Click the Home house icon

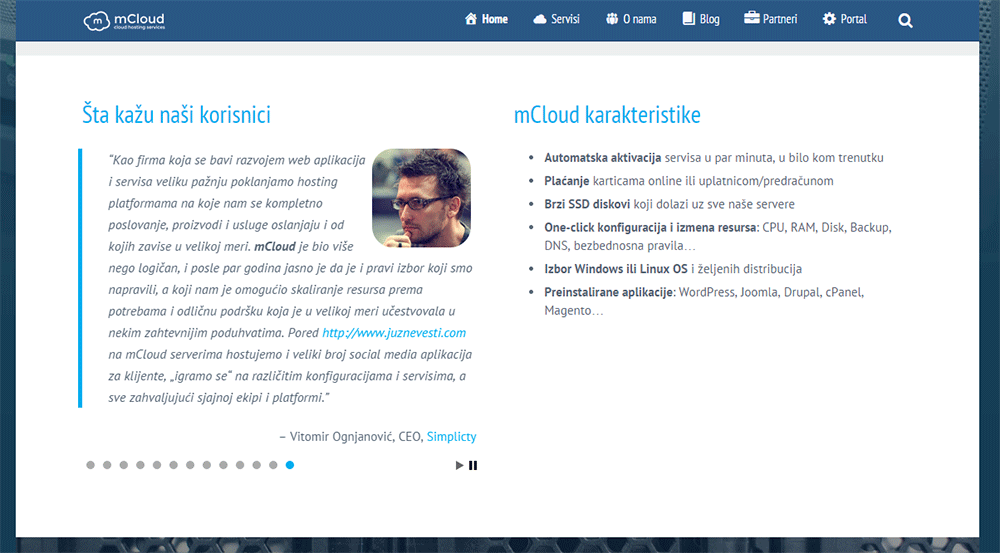tap(471, 19)
